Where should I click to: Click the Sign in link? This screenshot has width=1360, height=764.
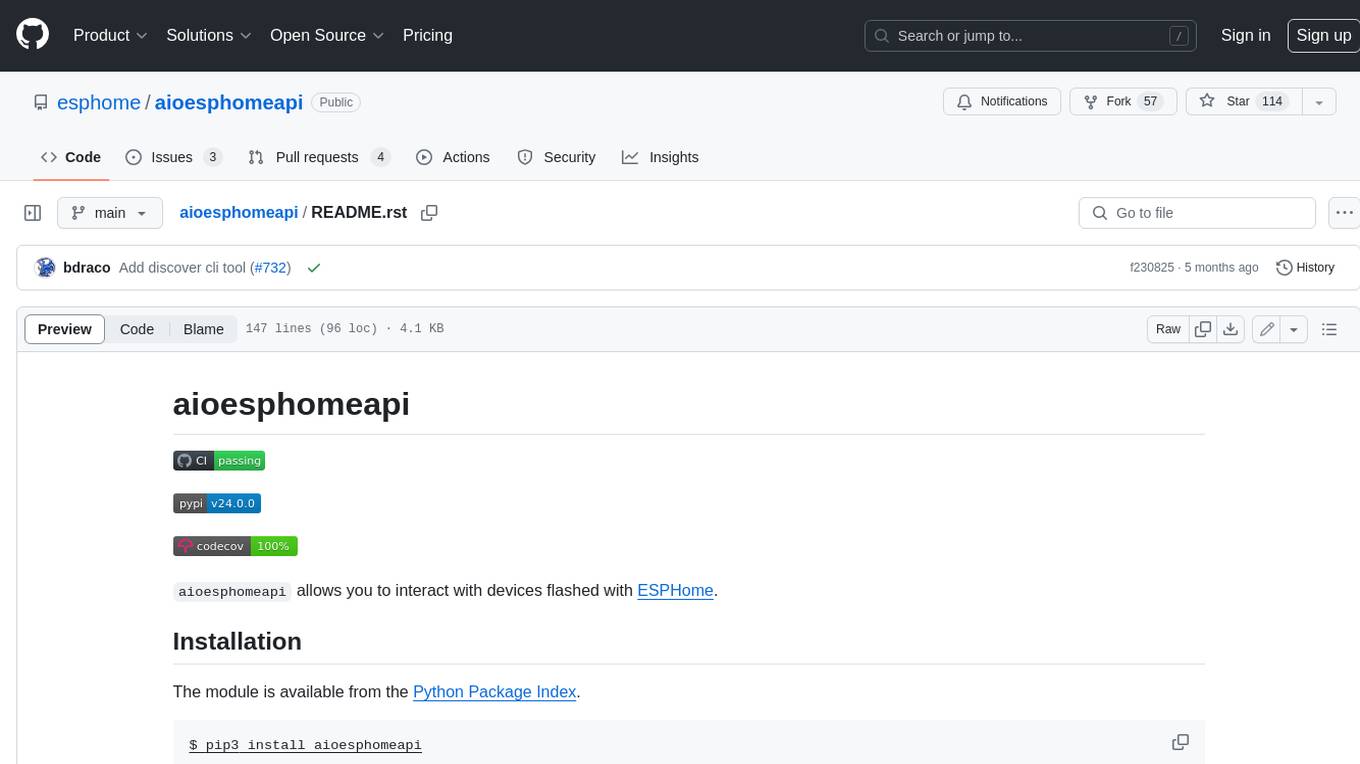point(1245,35)
